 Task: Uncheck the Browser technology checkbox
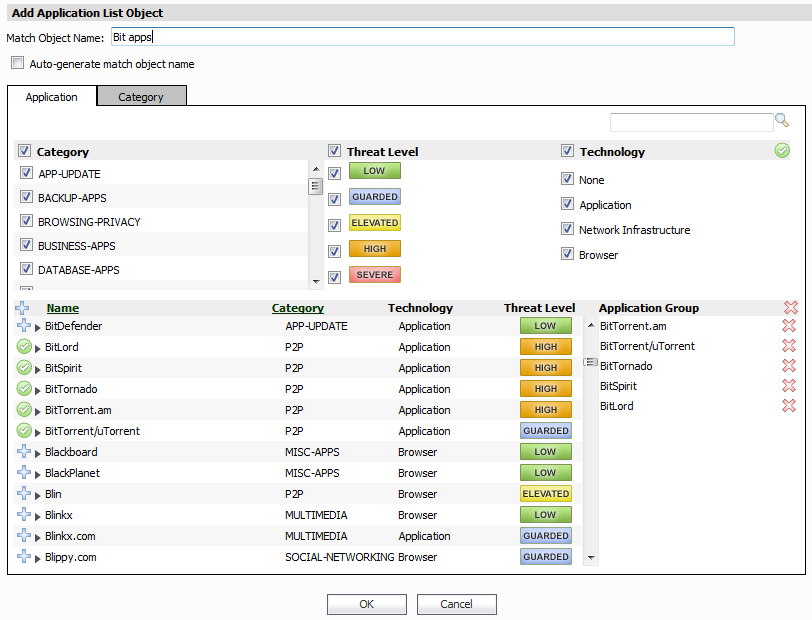pyautogui.click(x=568, y=254)
